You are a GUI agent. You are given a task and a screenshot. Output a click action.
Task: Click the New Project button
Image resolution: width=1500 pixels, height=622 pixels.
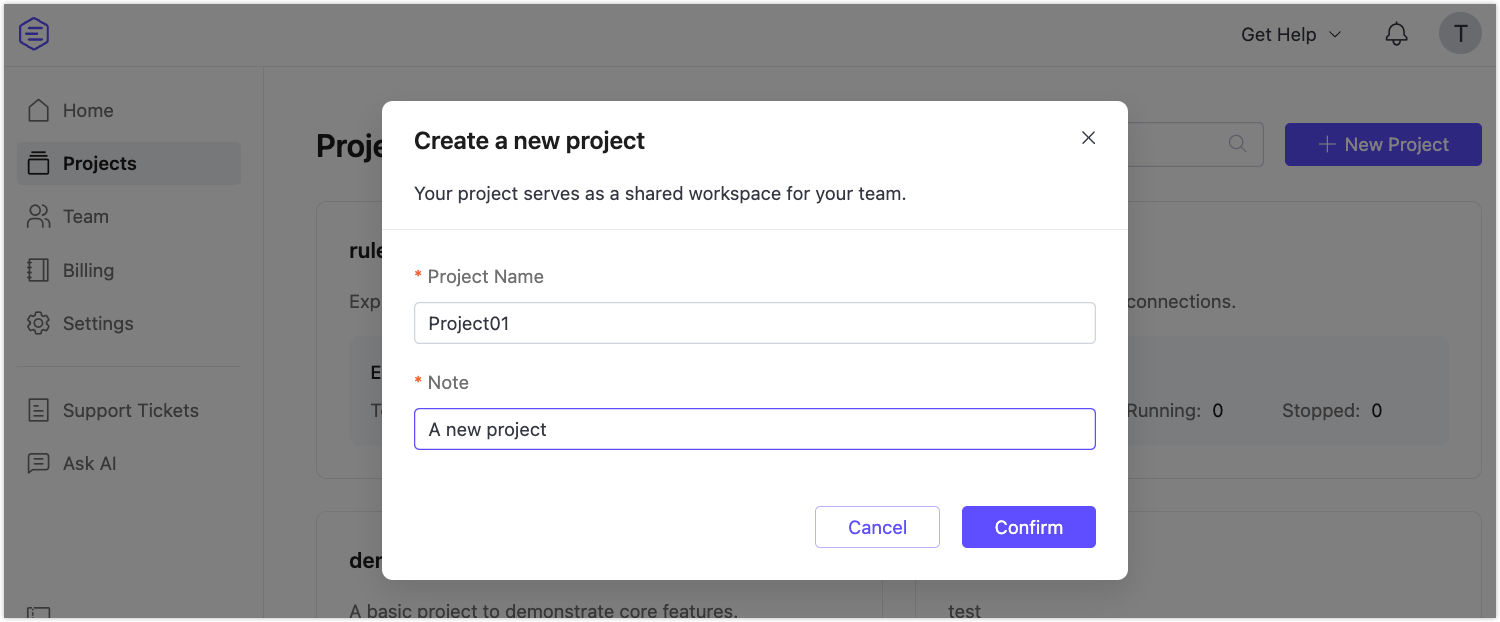coord(1383,144)
